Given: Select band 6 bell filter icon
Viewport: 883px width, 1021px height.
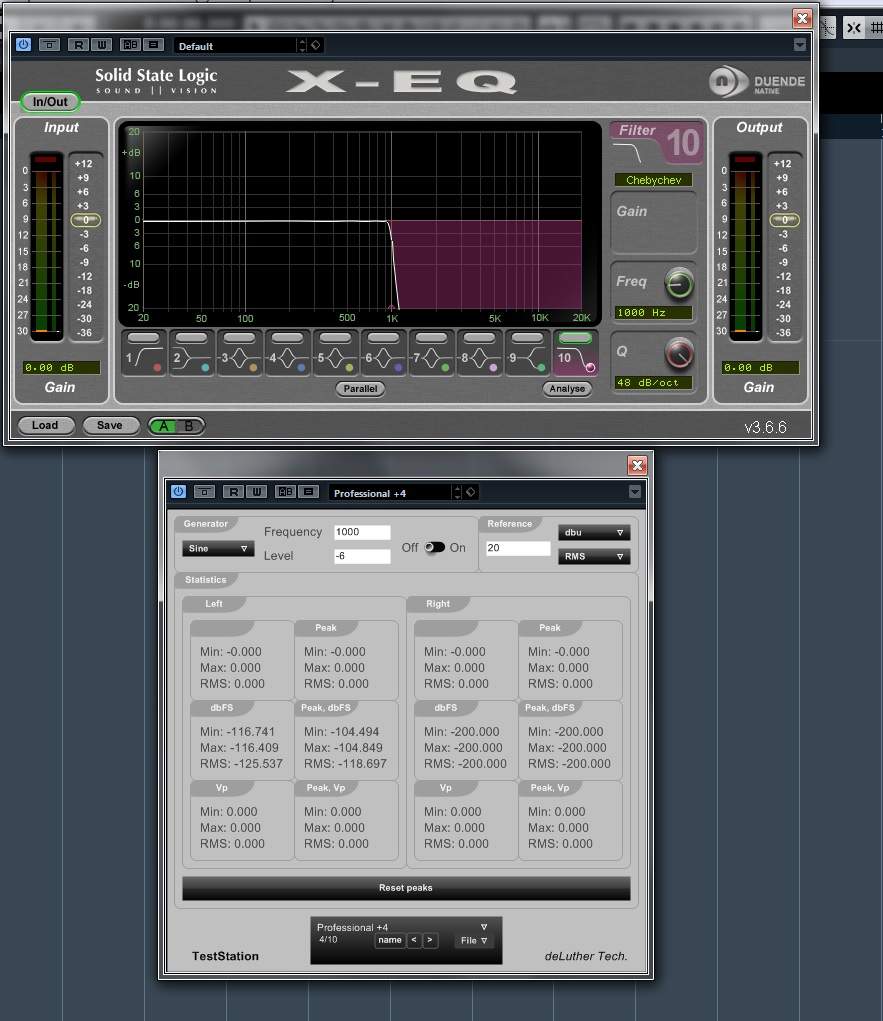Looking at the screenshot, I should 383,359.
